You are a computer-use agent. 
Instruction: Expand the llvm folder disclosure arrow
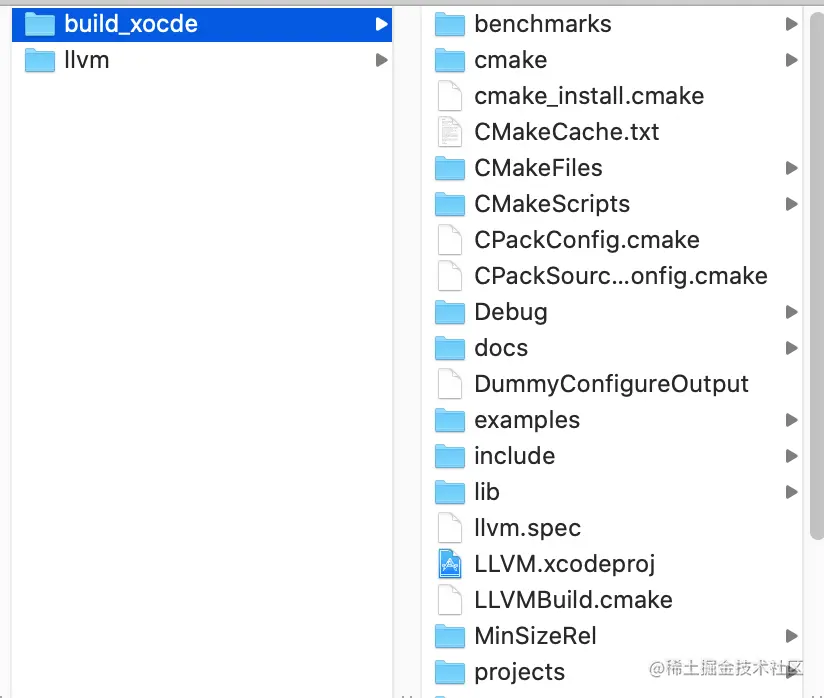381,60
